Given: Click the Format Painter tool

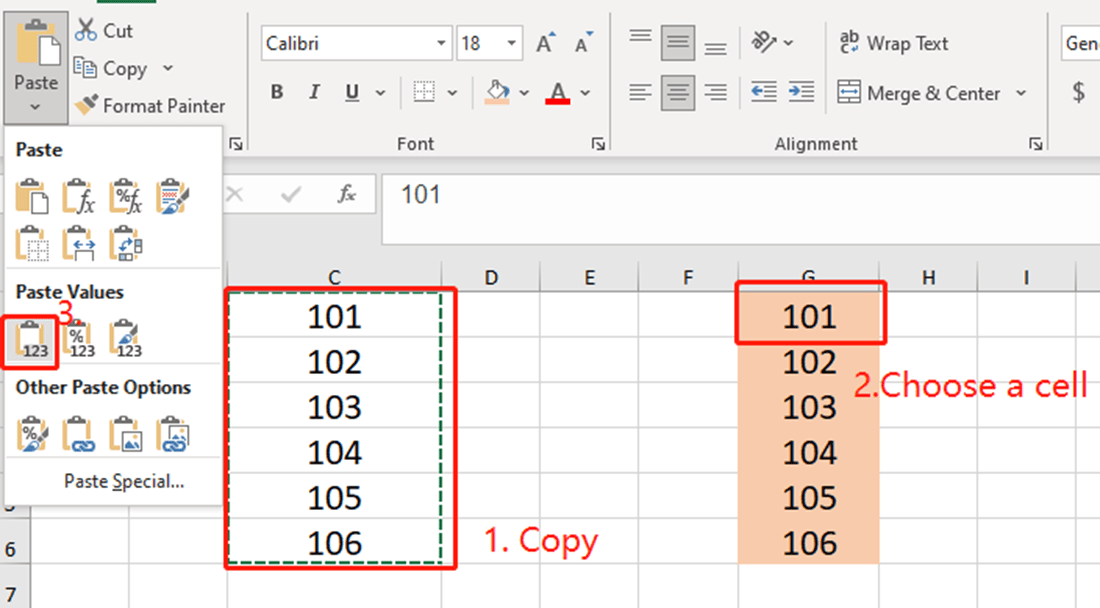Looking at the screenshot, I should pos(150,105).
